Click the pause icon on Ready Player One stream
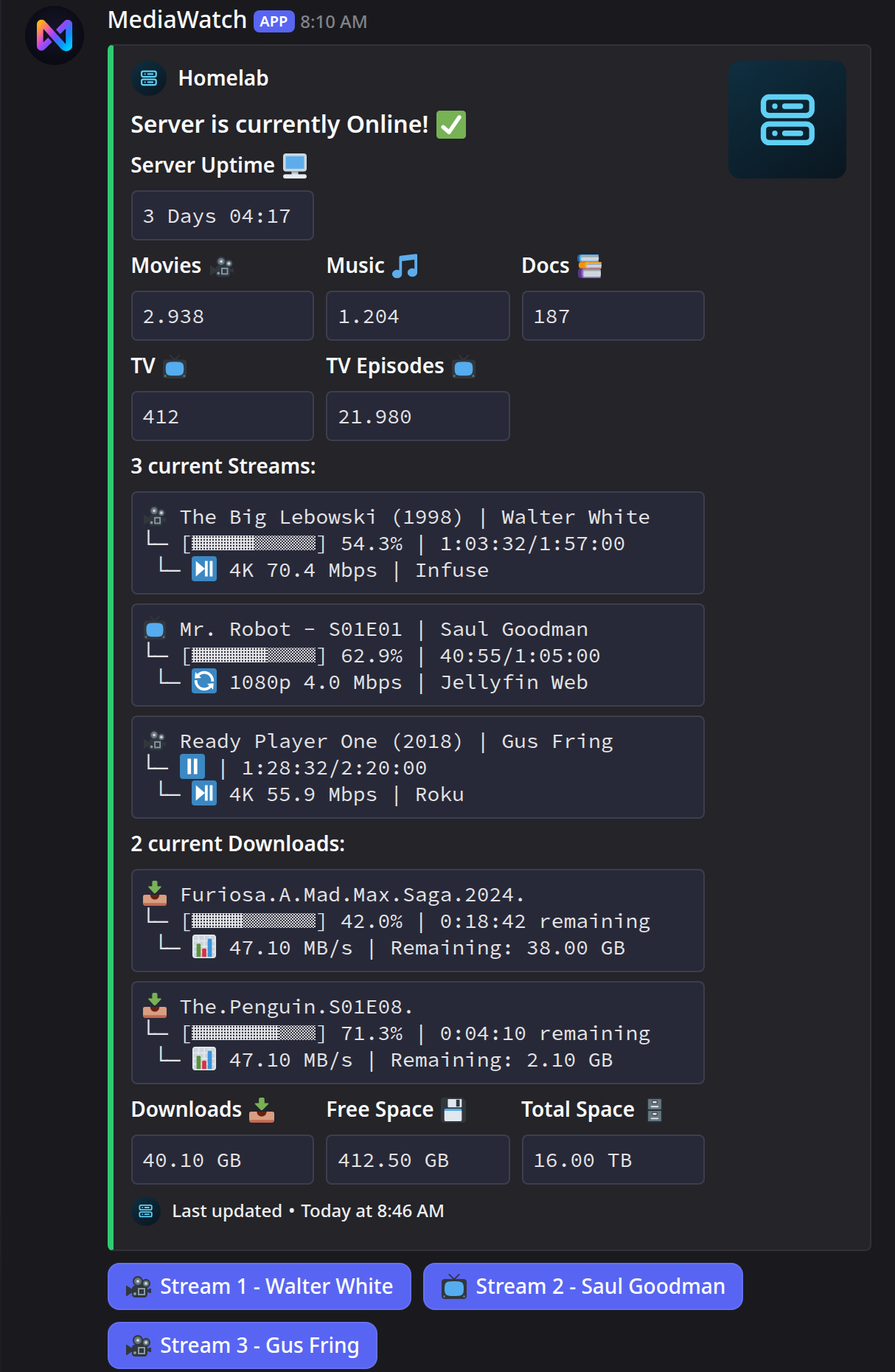The image size is (895, 1372). 192,766
